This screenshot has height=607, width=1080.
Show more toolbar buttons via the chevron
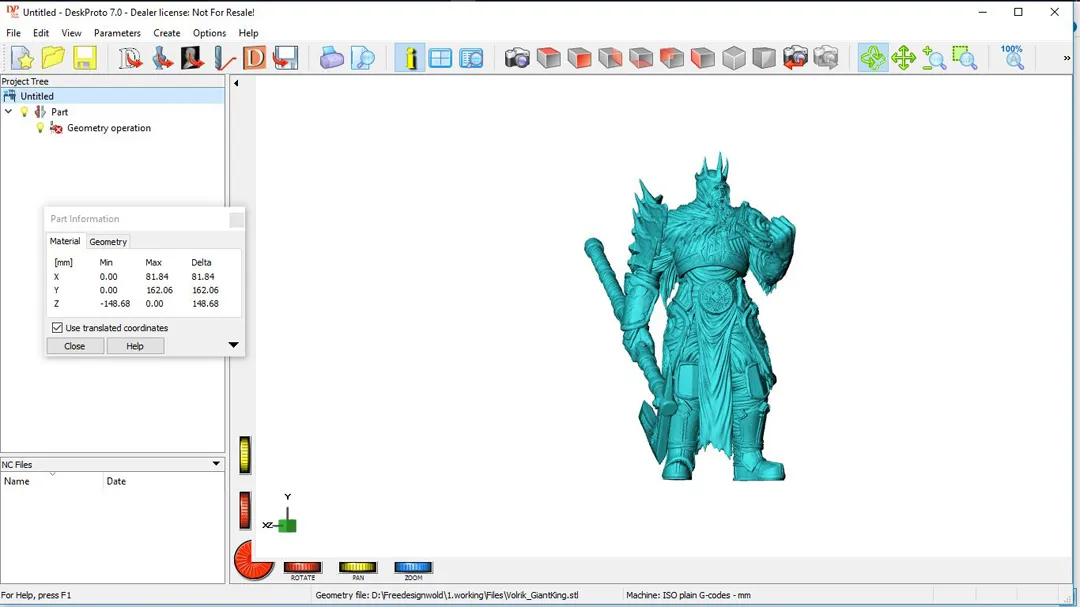point(1067,58)
